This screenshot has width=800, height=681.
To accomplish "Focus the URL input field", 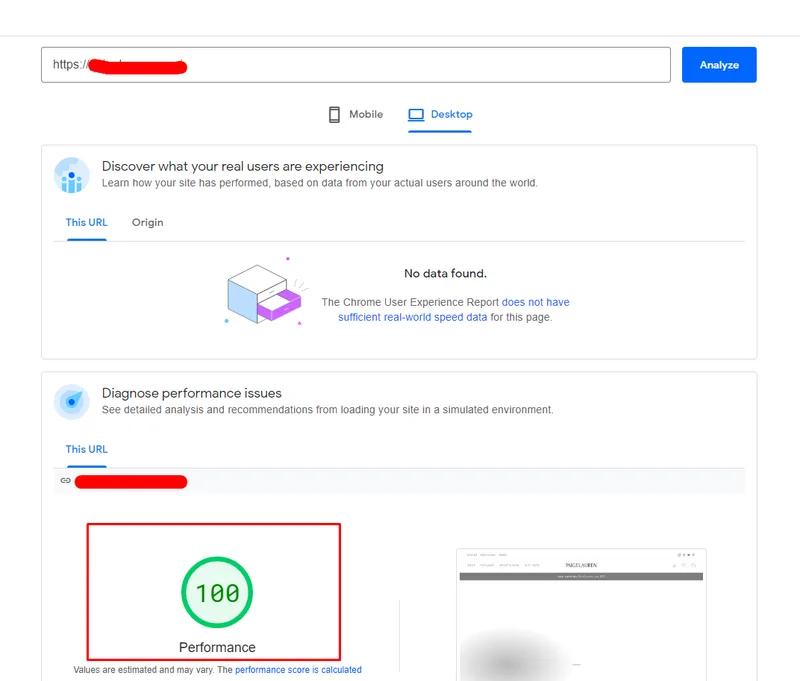I will (356, 65).
